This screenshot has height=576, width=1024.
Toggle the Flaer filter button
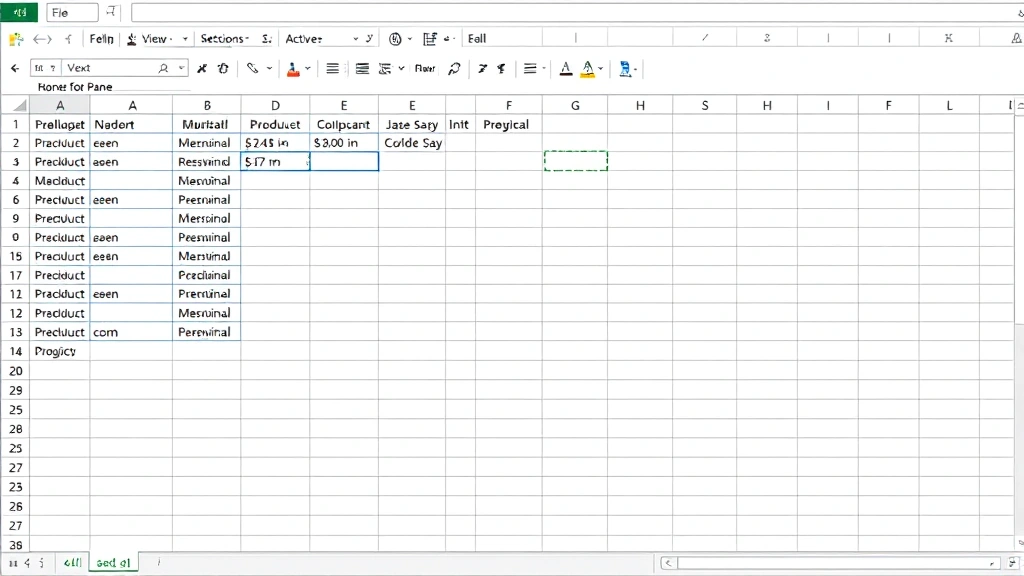pyautogui.click(x=424, y=68)
